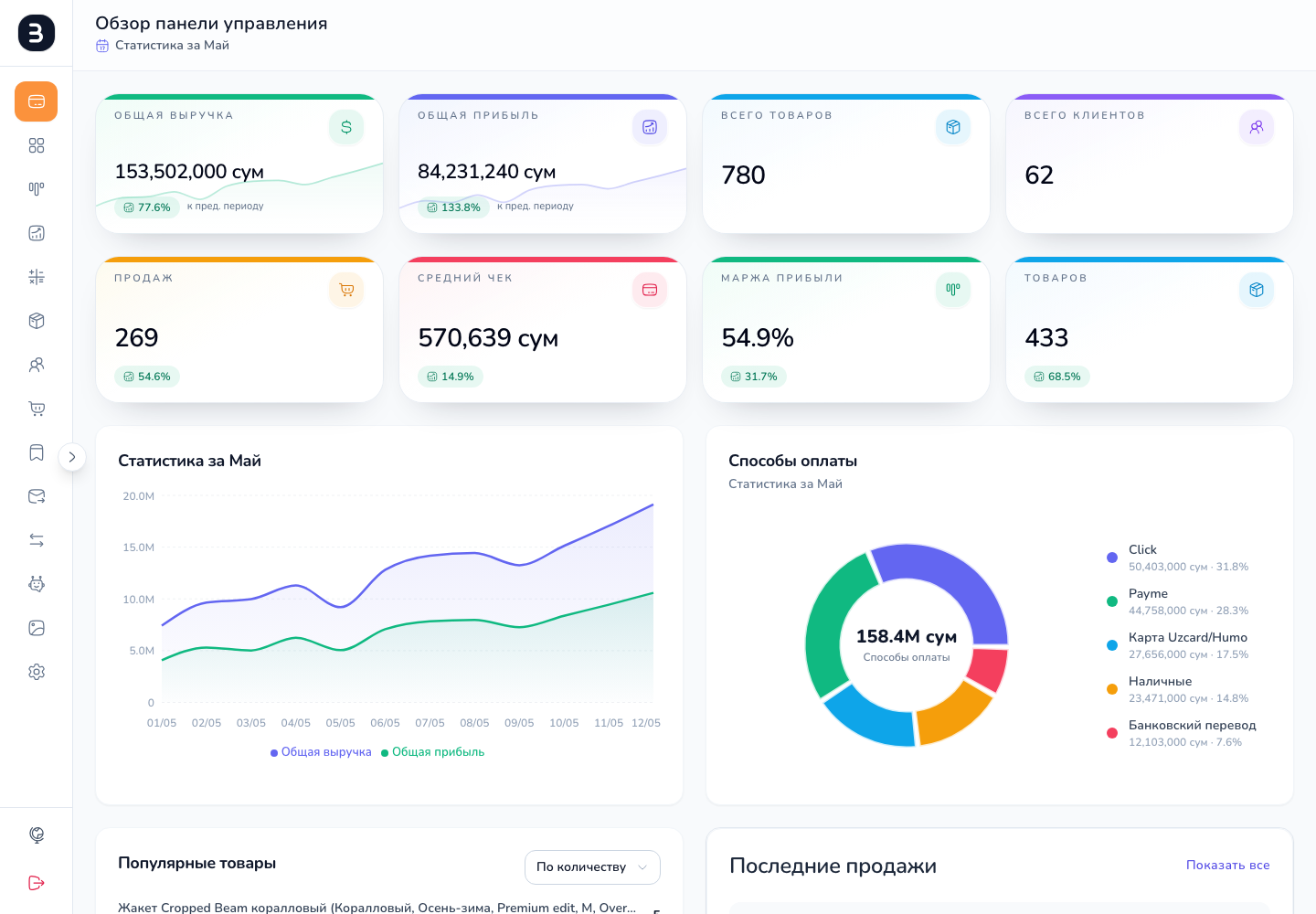1316x914 pixels.
Task: Click the Популярные товары heading
Action: click(x=196, y=863)
